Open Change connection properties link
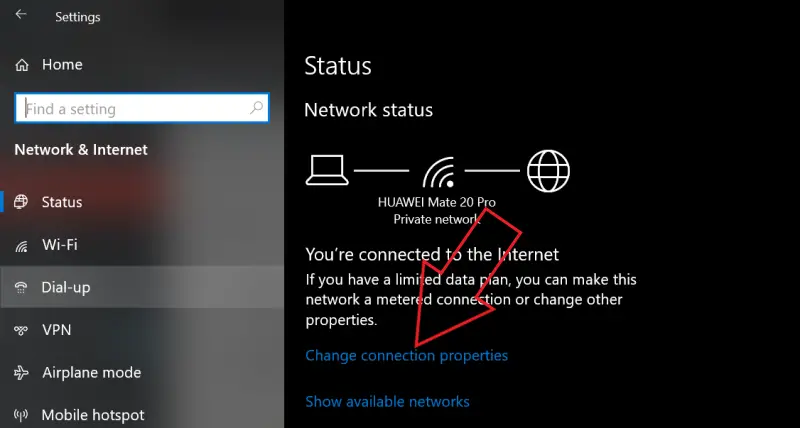This screenshot has height=428, width=800. [x=407, y=355]
